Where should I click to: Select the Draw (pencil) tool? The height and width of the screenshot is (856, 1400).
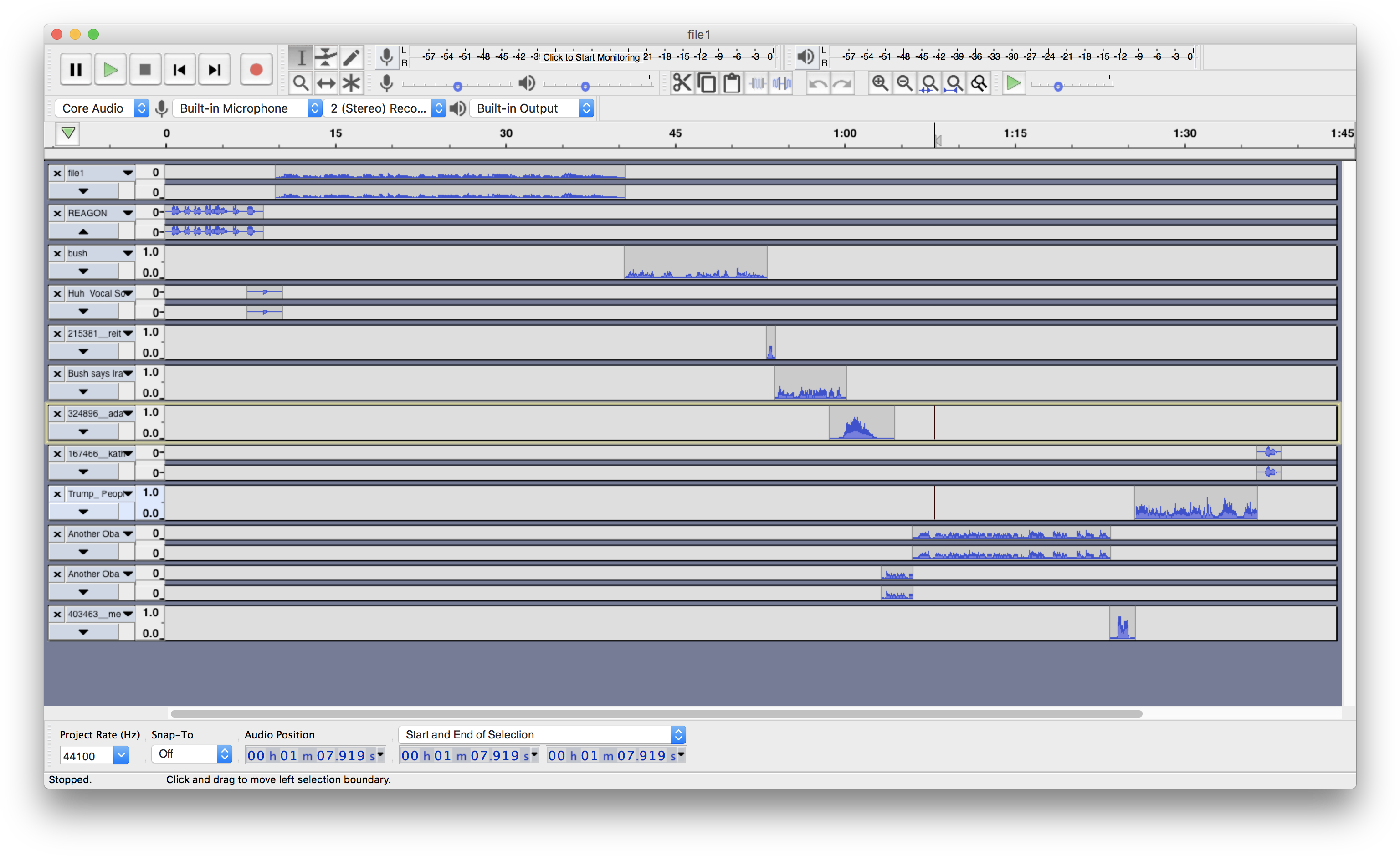tap(352, 57)
